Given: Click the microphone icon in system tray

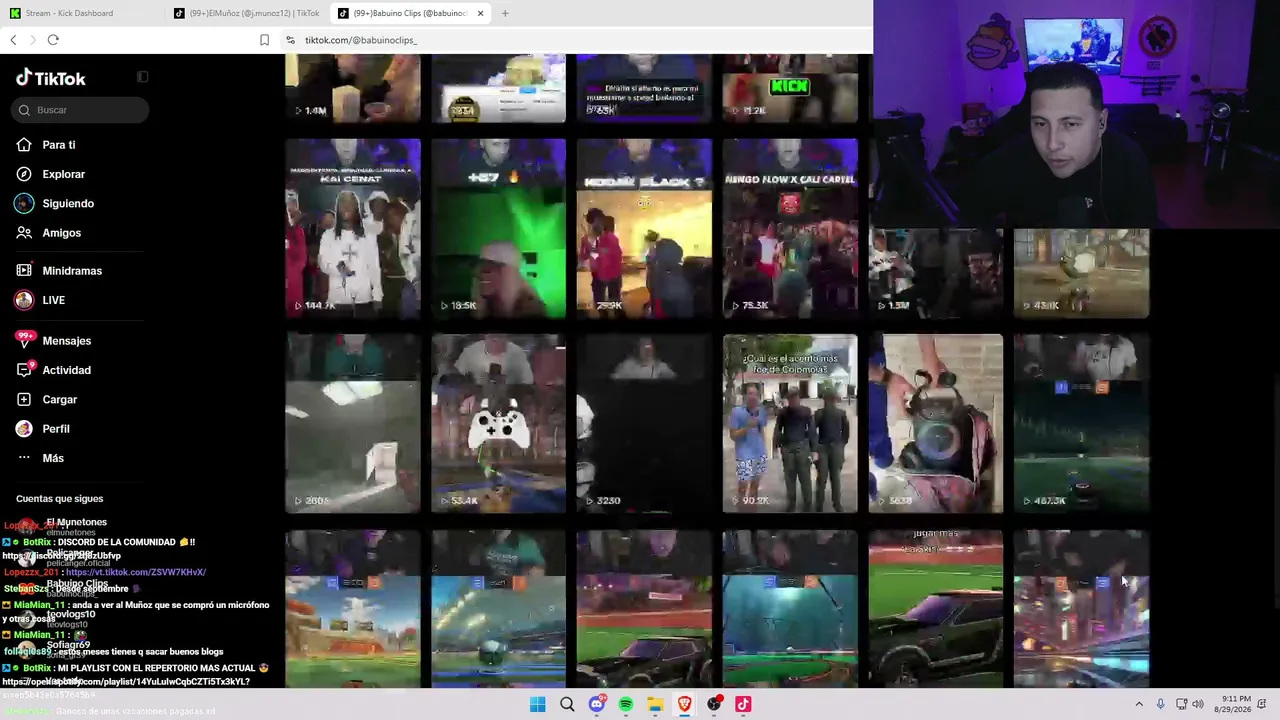Looking at the screenshot, I should (x=1160, y=704).
